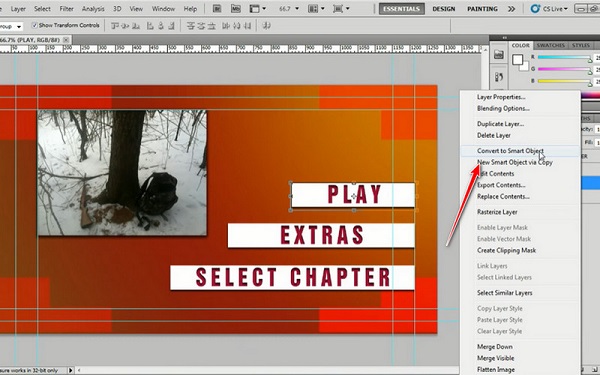The height and width of the screenshot is (375, 600).
Task: Show more workspaces with the >> chevron
Action: pyautogui.click(x=511, y=8)
